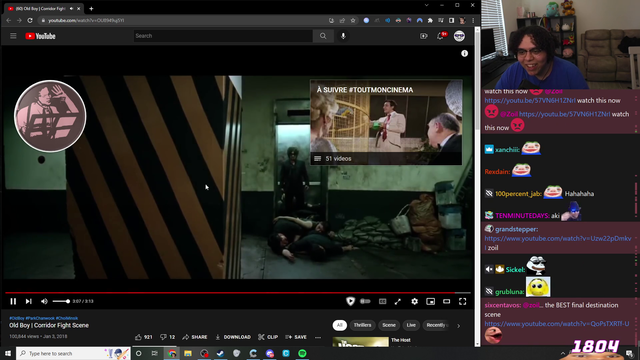This screenshot has height=360, width=640.
Task: Click the SHARE button
Action: pos(195,337)
